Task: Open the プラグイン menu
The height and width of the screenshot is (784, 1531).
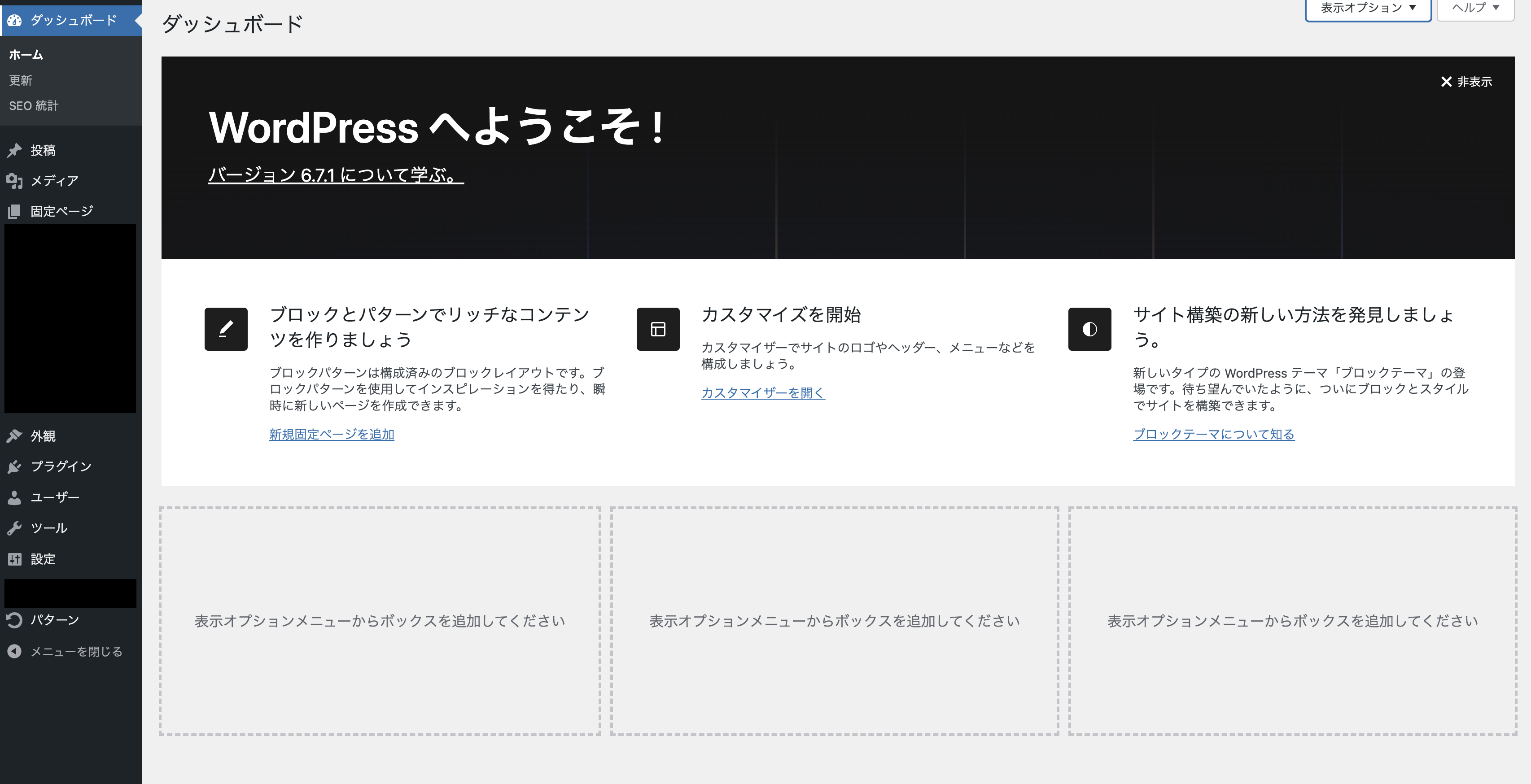Action: click(71, 466)
